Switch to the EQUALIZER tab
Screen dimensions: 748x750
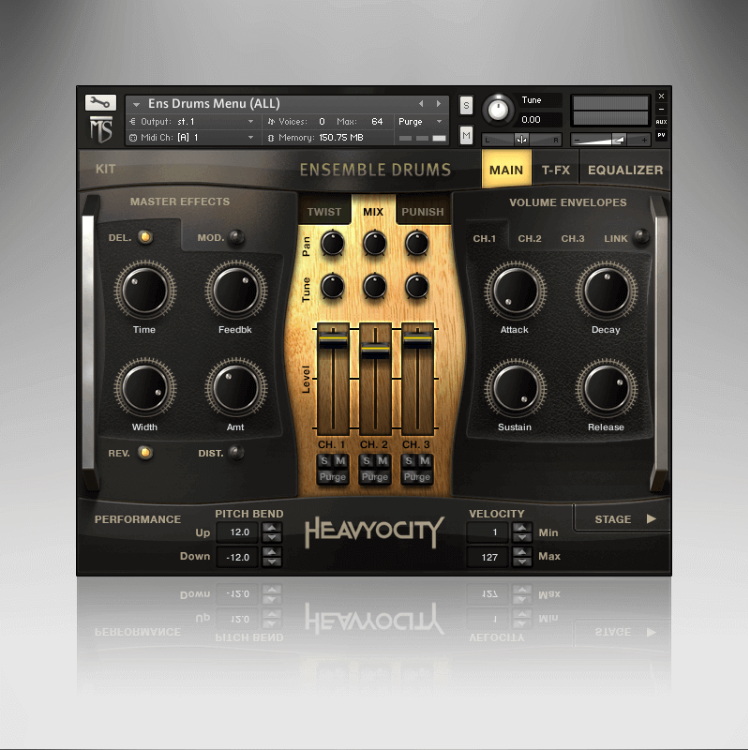pos(625,170)
